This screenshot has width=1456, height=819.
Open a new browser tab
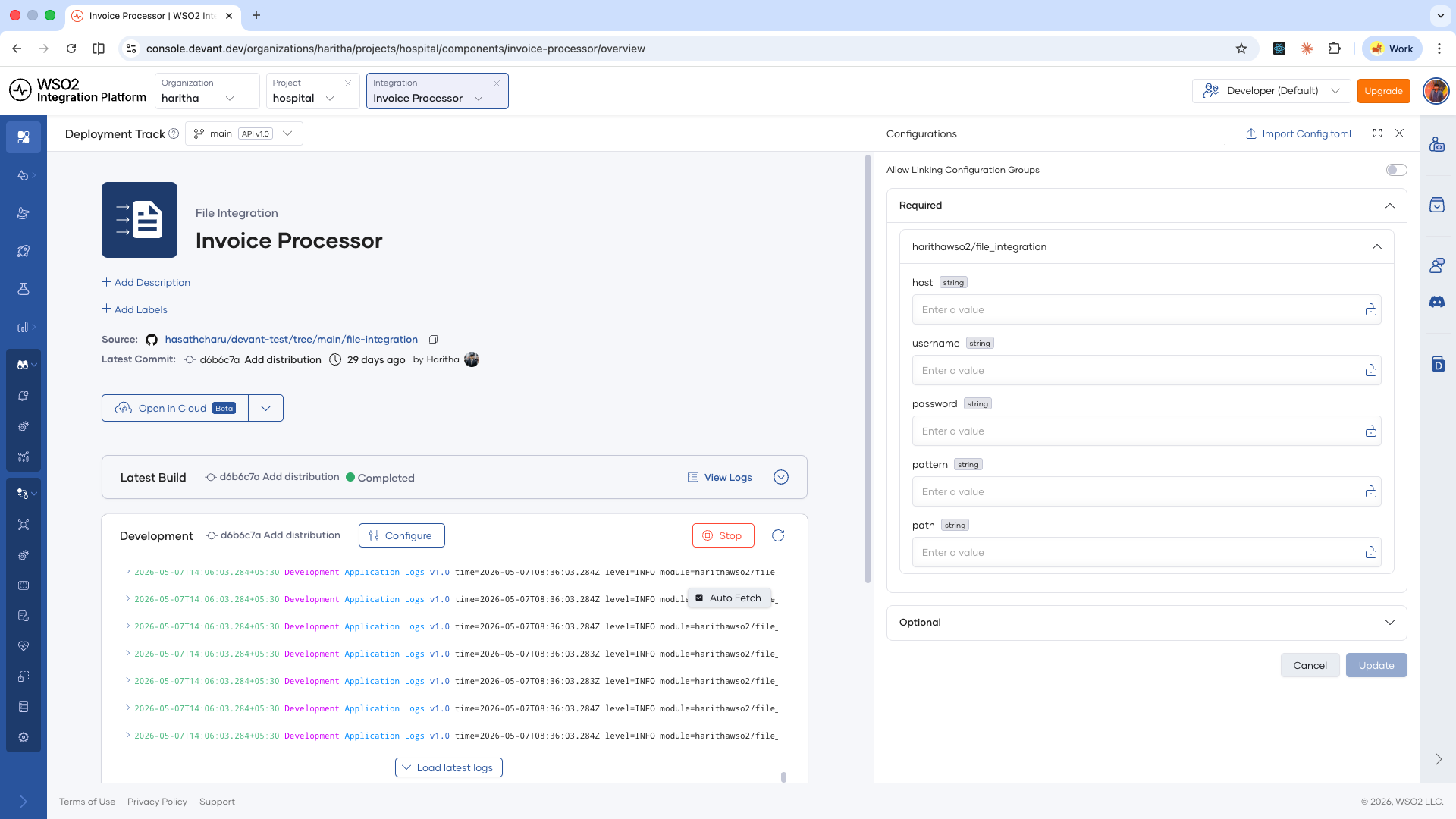pyautogui.click(x=256, y=15)
